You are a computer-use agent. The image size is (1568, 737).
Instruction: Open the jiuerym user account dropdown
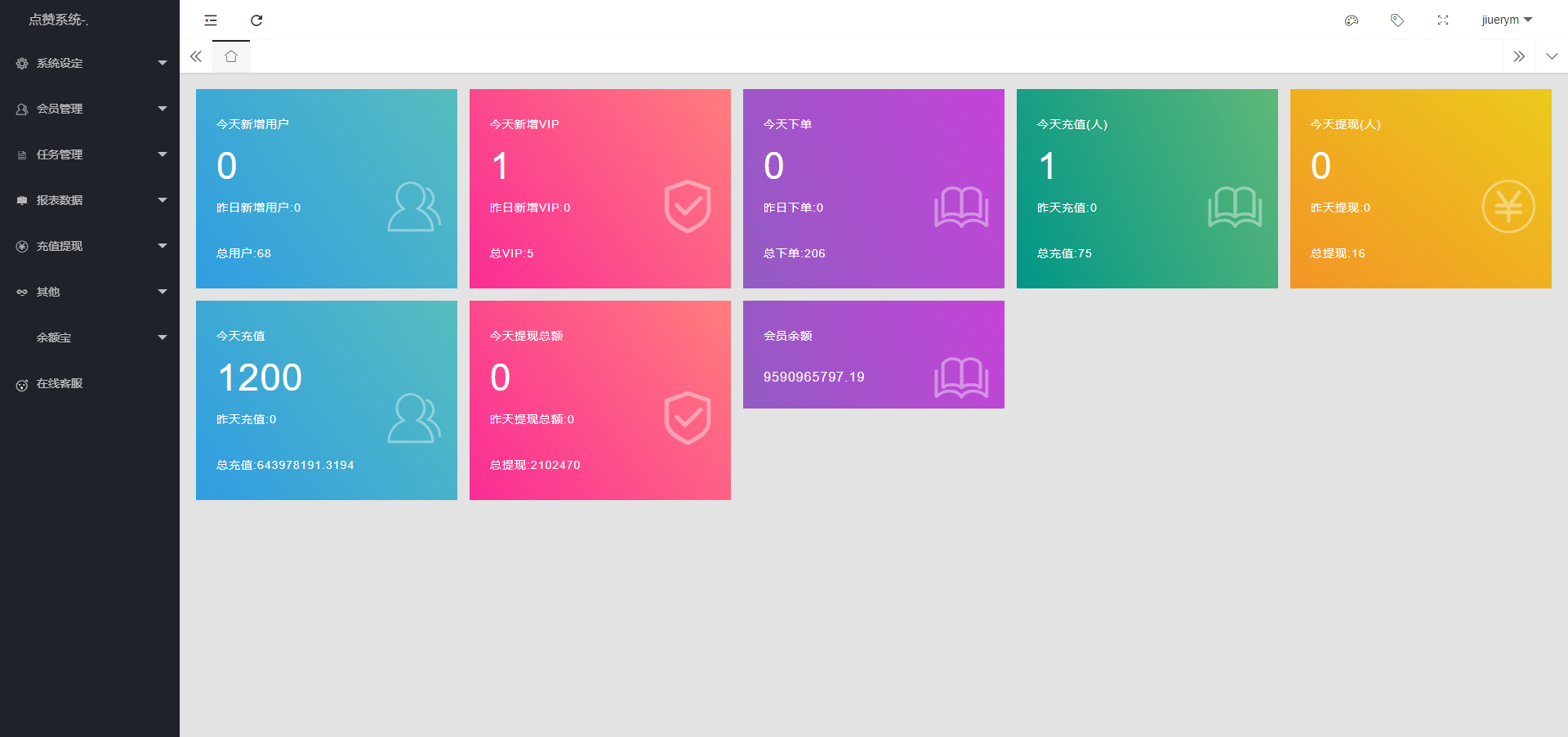coord(1506,20)
